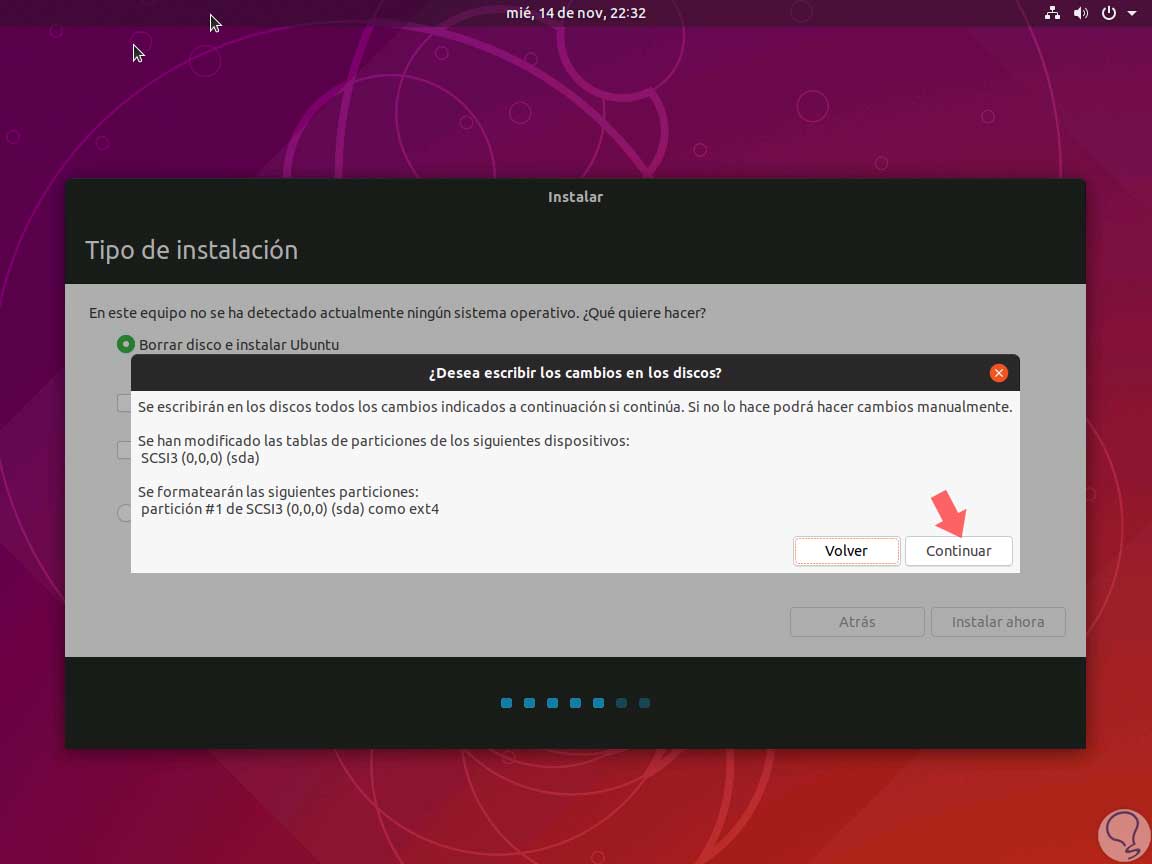Click the partición #1 como ext4 line

point(289,508)
